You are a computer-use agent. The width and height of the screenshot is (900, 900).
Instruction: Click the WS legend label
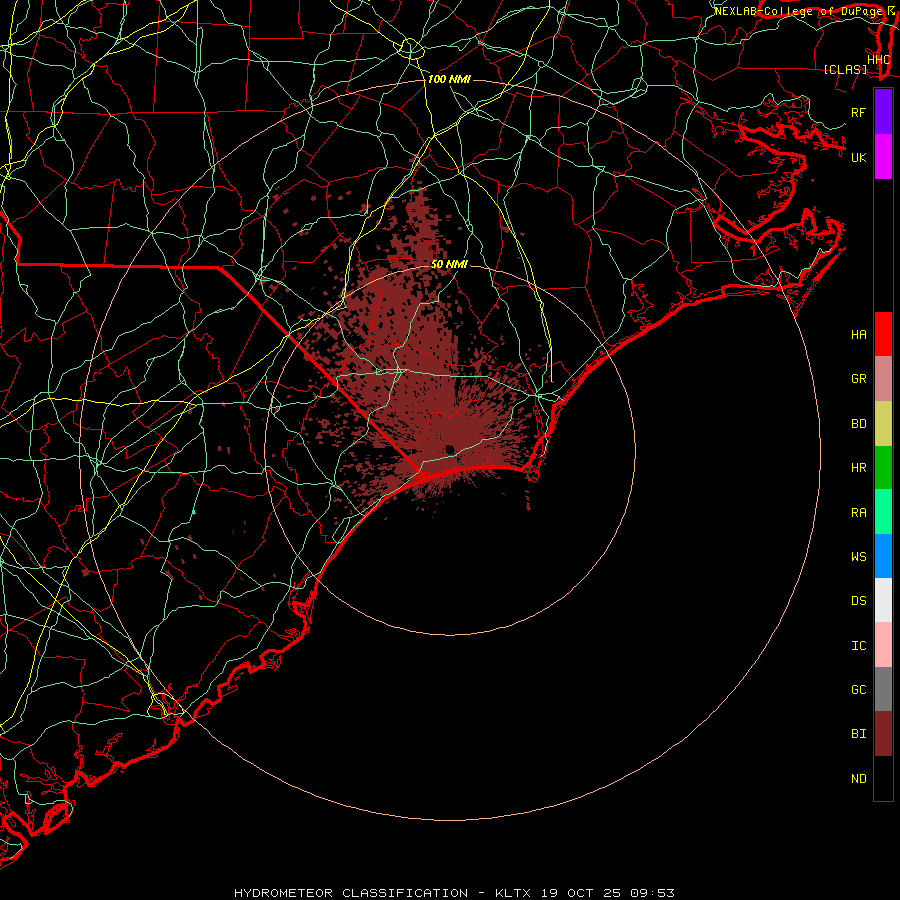click(x=859, y=556)
